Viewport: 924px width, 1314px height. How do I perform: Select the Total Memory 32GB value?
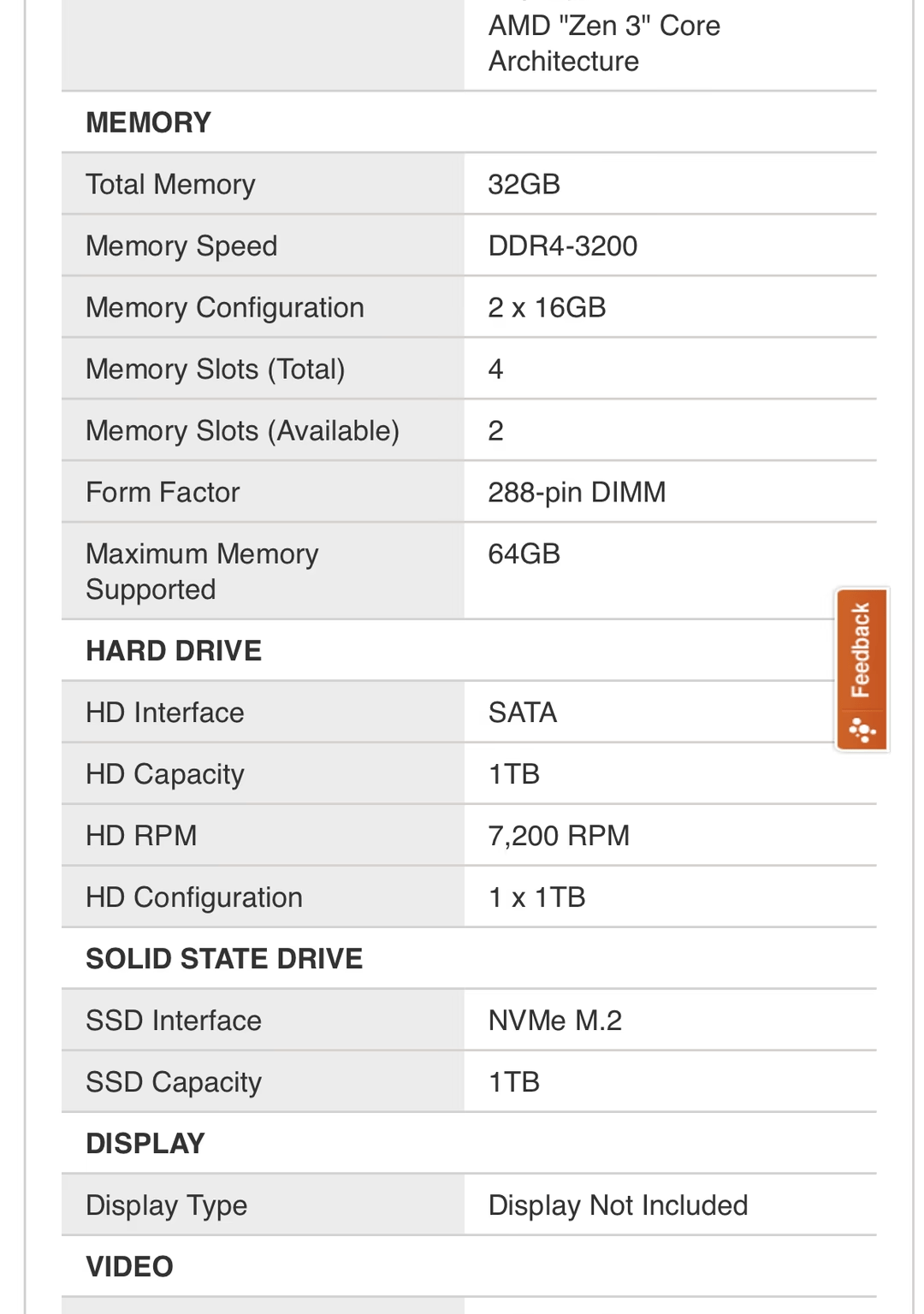point(524,184)
